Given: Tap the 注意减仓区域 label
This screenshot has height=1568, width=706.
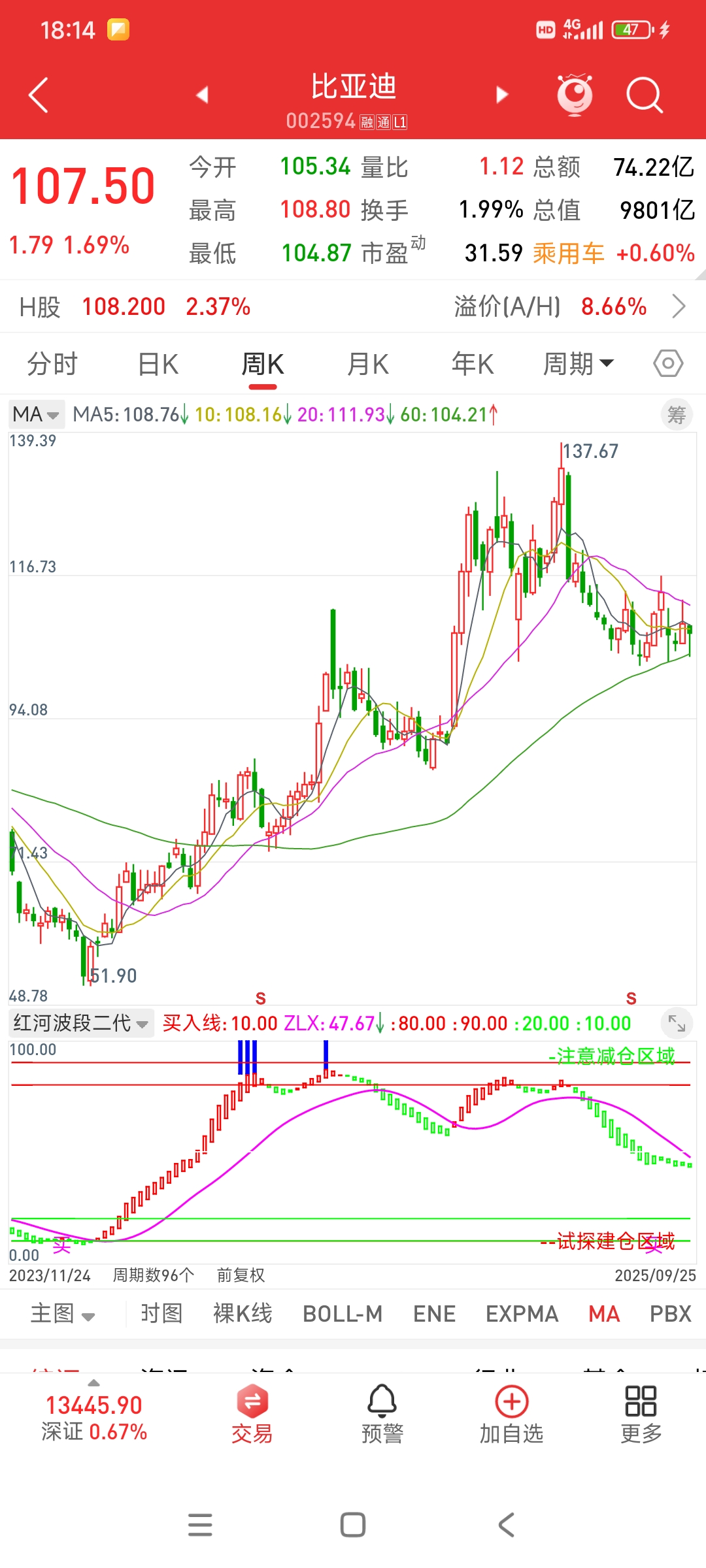Looking at the screenshot, I should tap(612, 1056).
